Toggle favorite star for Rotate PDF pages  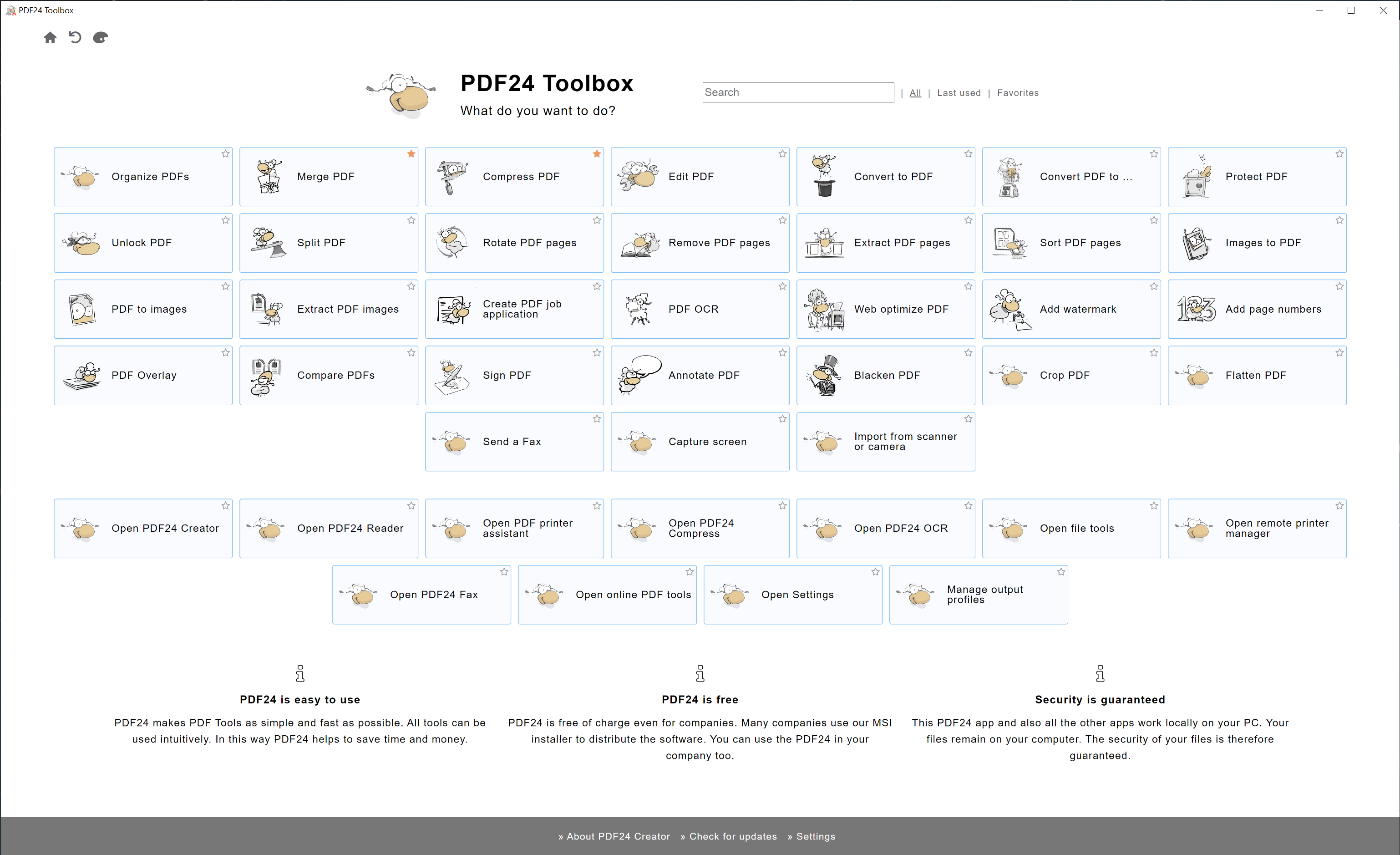pyautogui.click(x=597, y=221)
